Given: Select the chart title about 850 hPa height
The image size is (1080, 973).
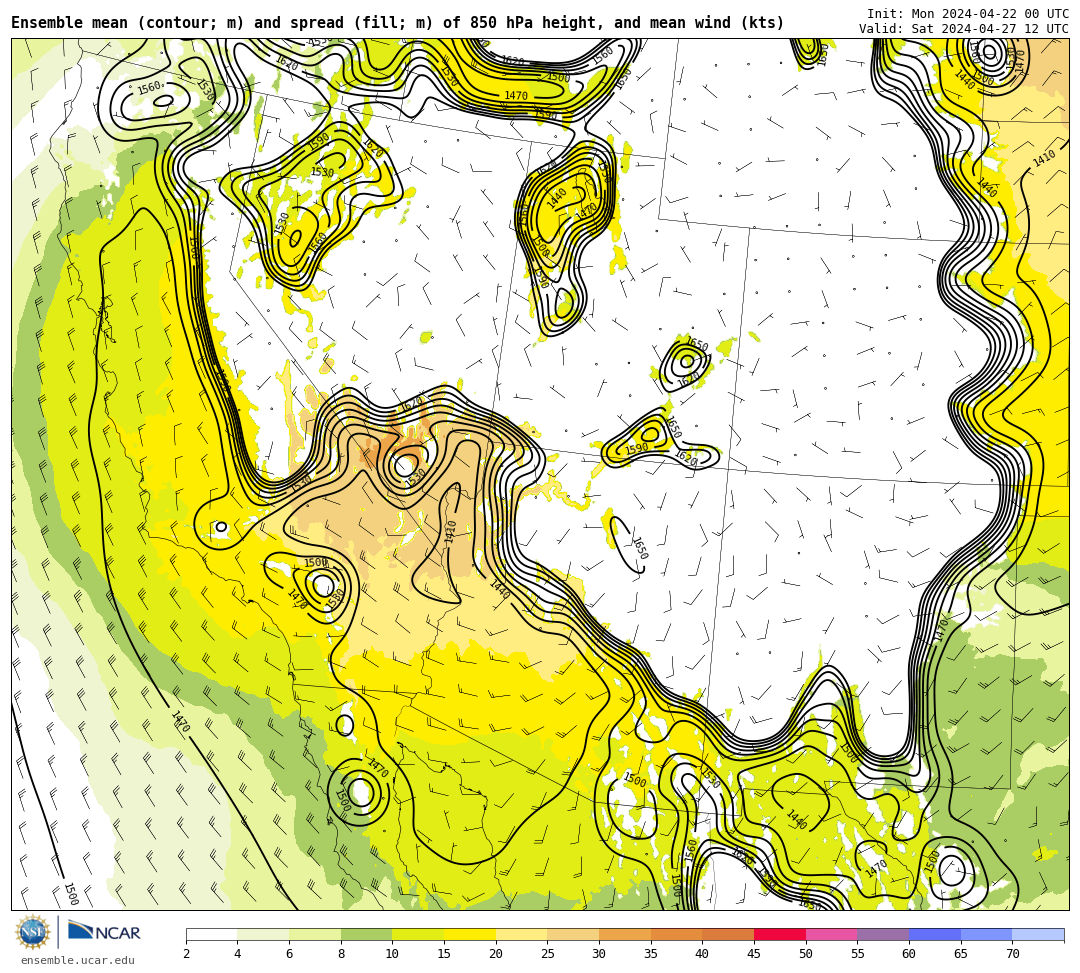Looking at the screenshot, I should [397, 23].
